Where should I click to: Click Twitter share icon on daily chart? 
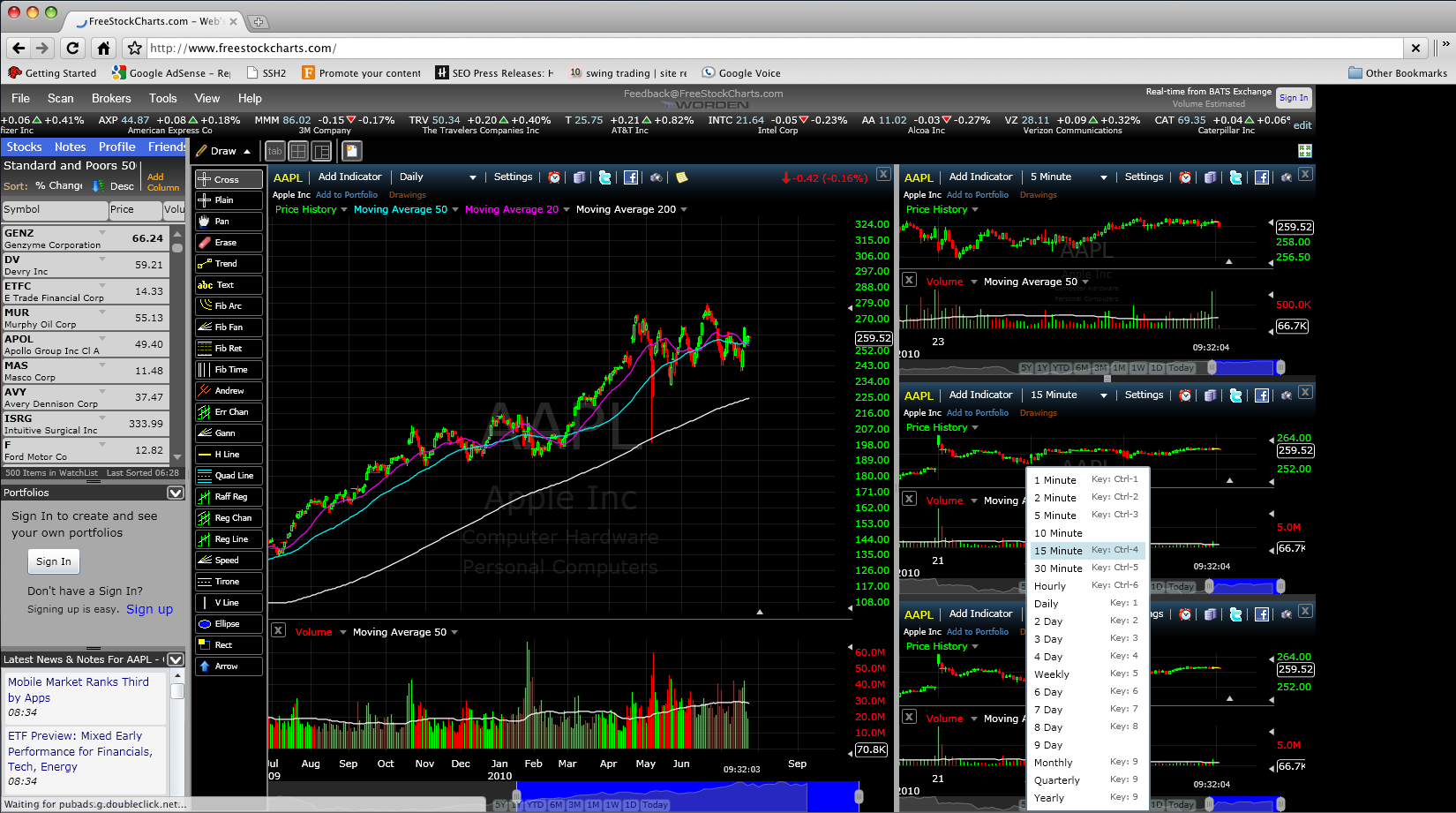coord(604,177)
